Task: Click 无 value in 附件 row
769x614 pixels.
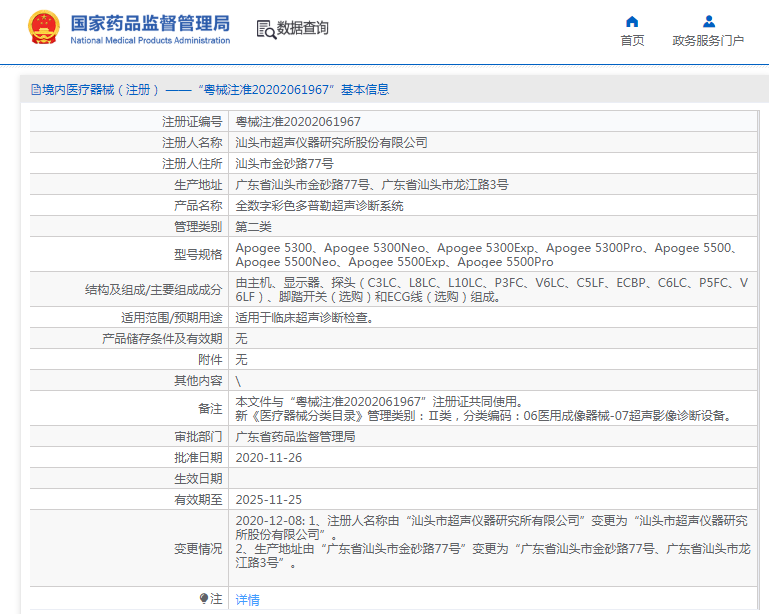Action: pos(241,360)
